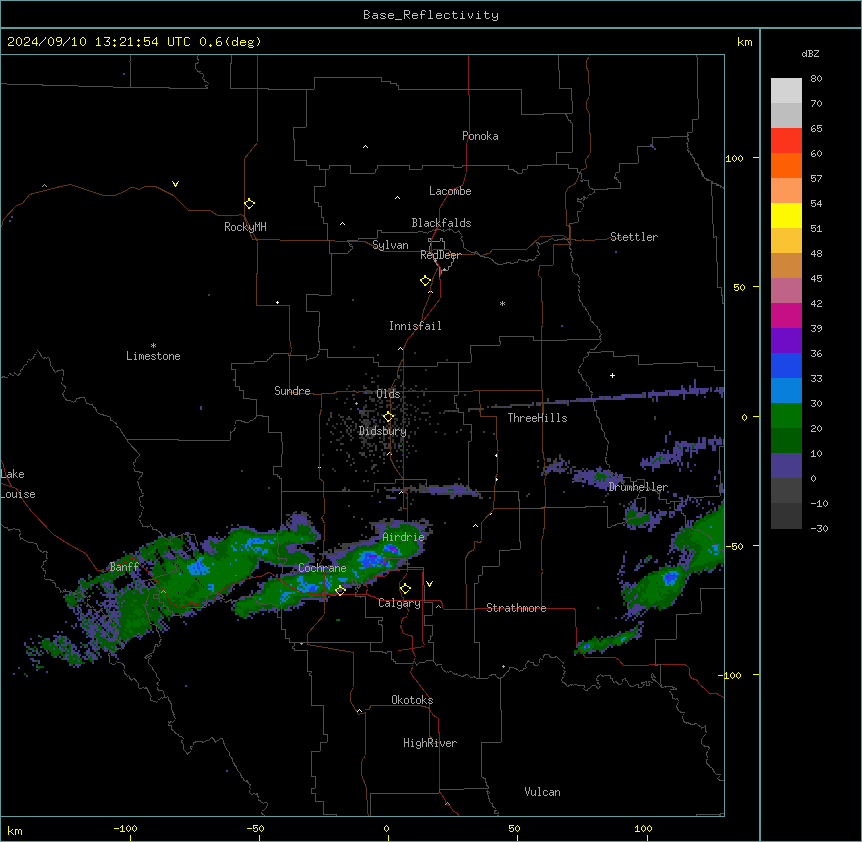
Task: Click the 65 value in the dBZ legend
Action: click(816, 129)
